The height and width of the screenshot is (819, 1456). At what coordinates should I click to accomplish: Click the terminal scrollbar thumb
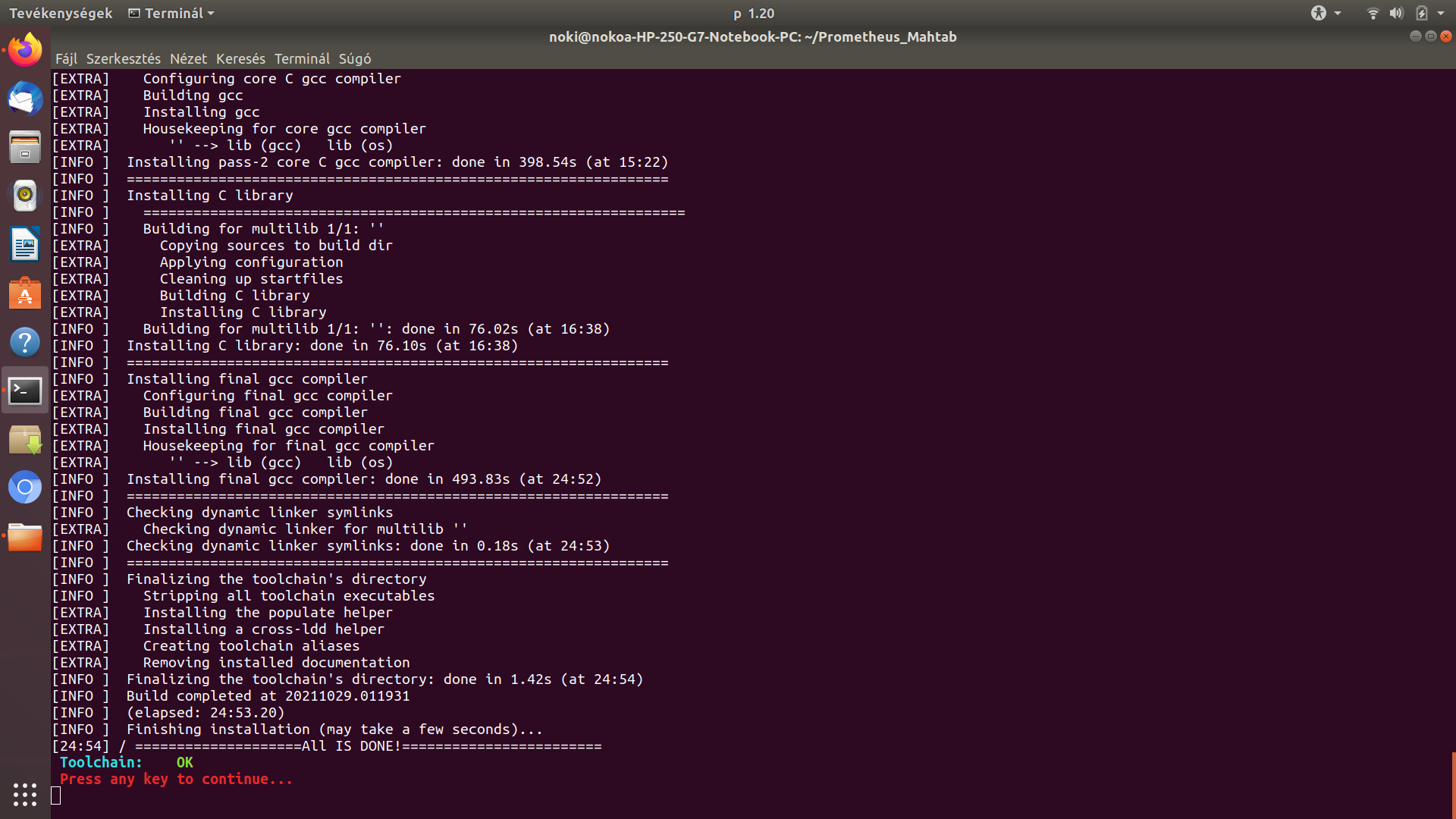(x=1453, y=785)
